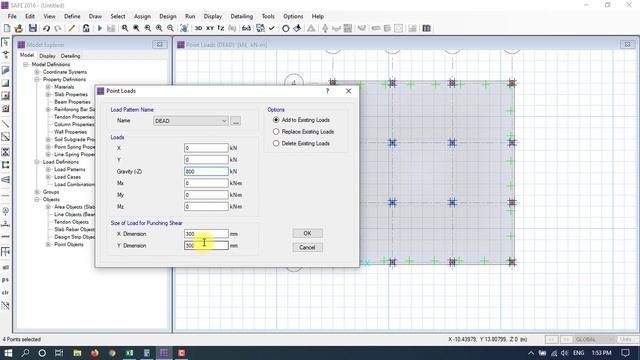Open Firefox from the taskbar
640x360 pixels.
(95, 353)
